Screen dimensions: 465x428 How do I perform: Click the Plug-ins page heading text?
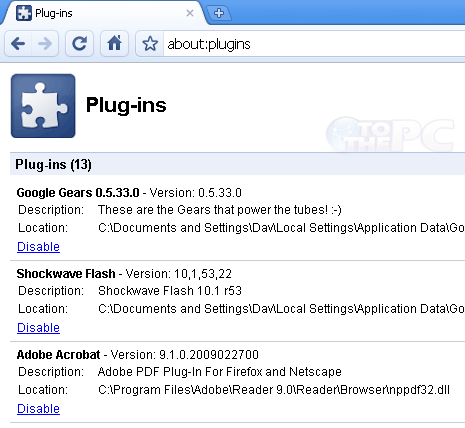[x=126, y=106]
